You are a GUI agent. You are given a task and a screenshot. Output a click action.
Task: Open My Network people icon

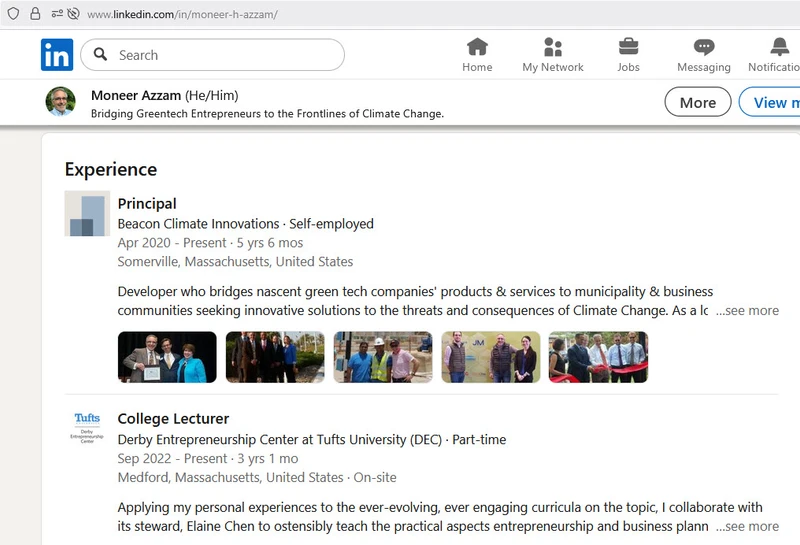553,47
